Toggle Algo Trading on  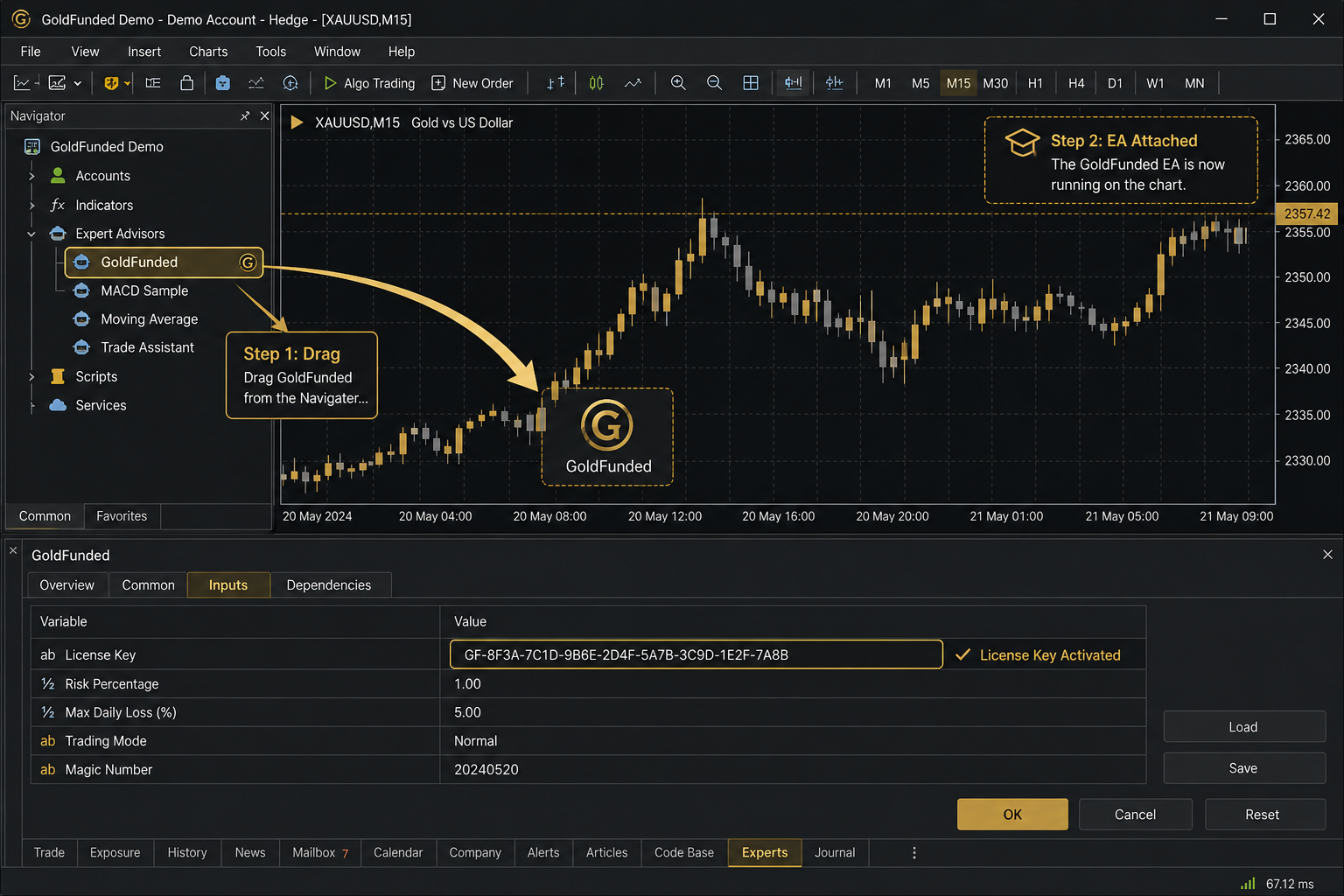click(x=369, y=83)
